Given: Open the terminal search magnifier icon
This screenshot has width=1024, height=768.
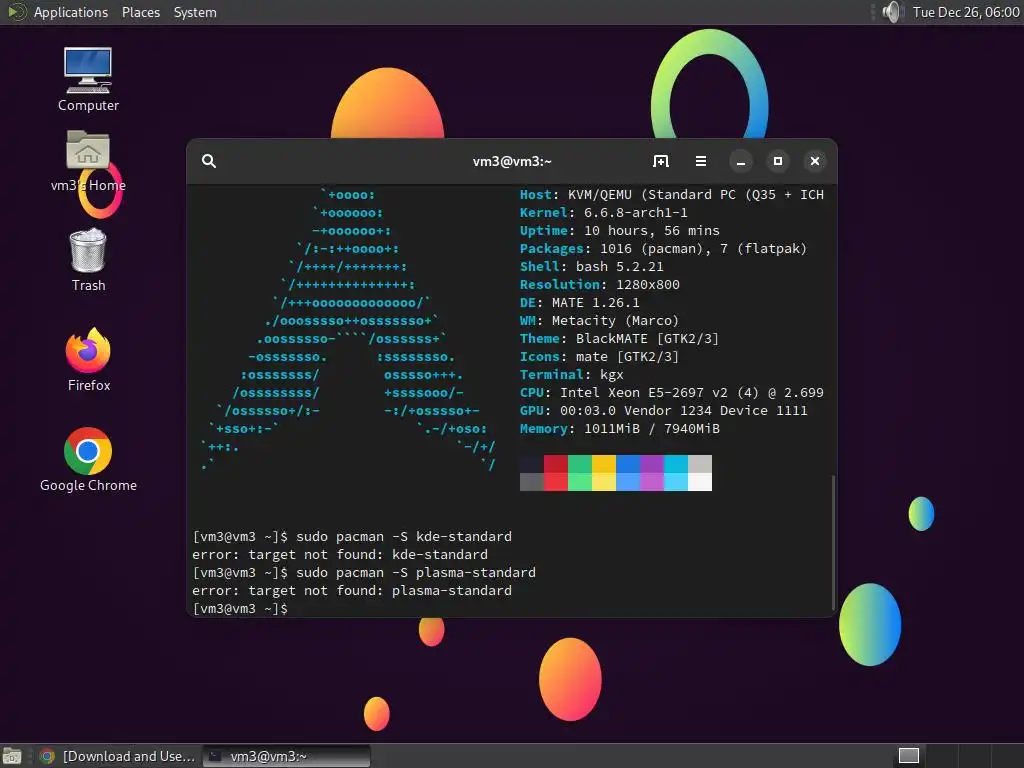Looking at the screenshot, I should (x=209, y=161).
